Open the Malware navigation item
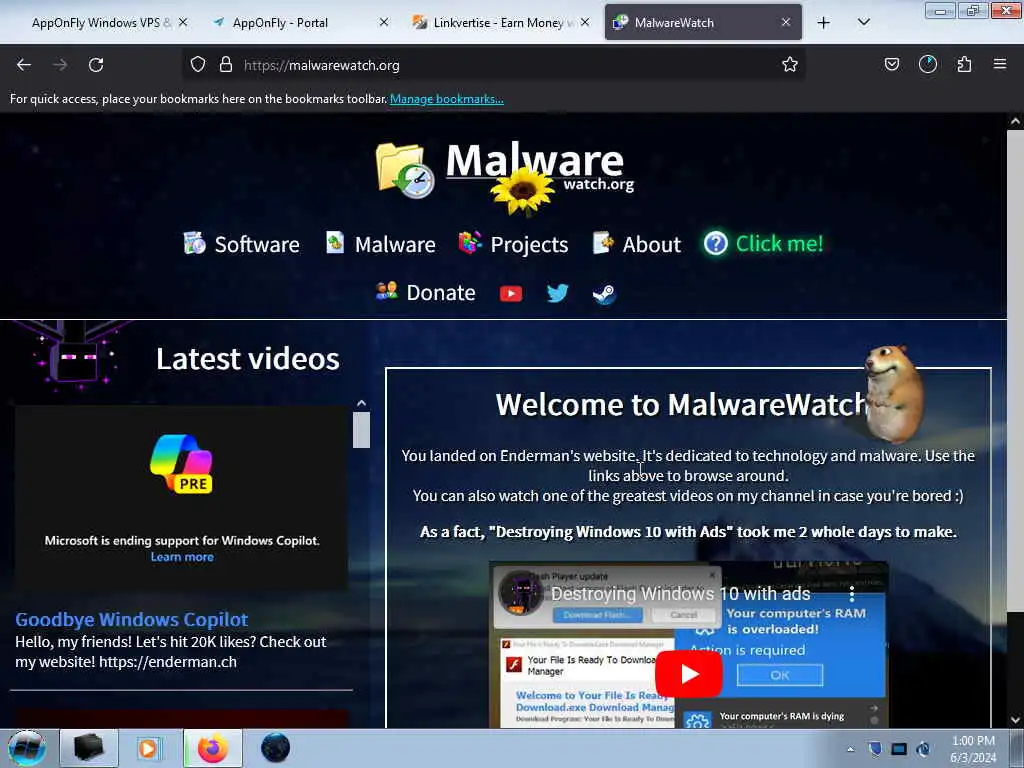Viewport: 1024px width, 768px height. click(381, 244)
